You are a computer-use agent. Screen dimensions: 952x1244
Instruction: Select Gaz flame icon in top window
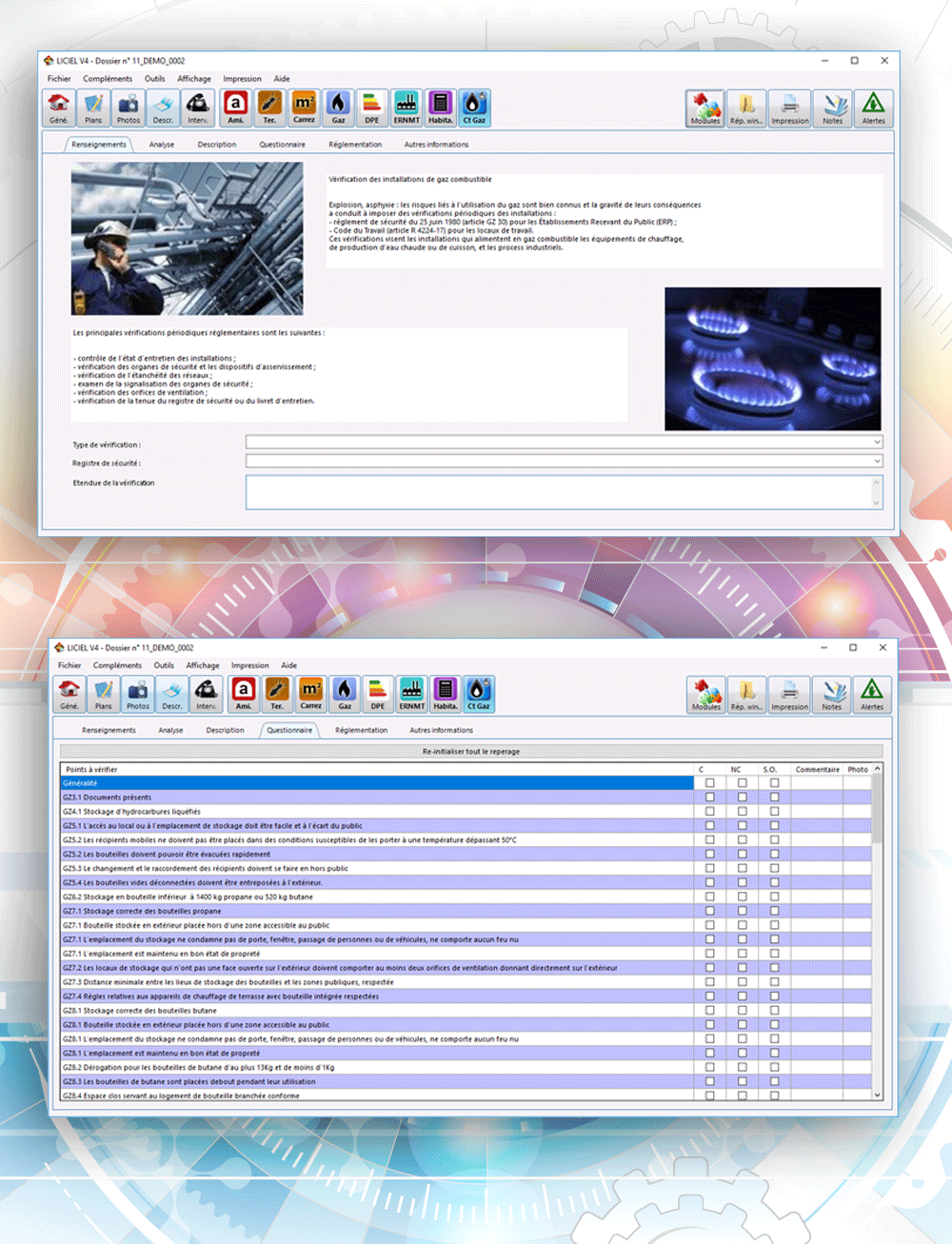click(339, 108)
